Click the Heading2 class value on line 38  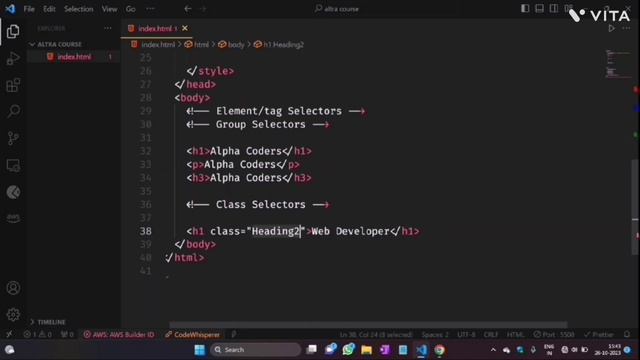click(x=276, y=231)
